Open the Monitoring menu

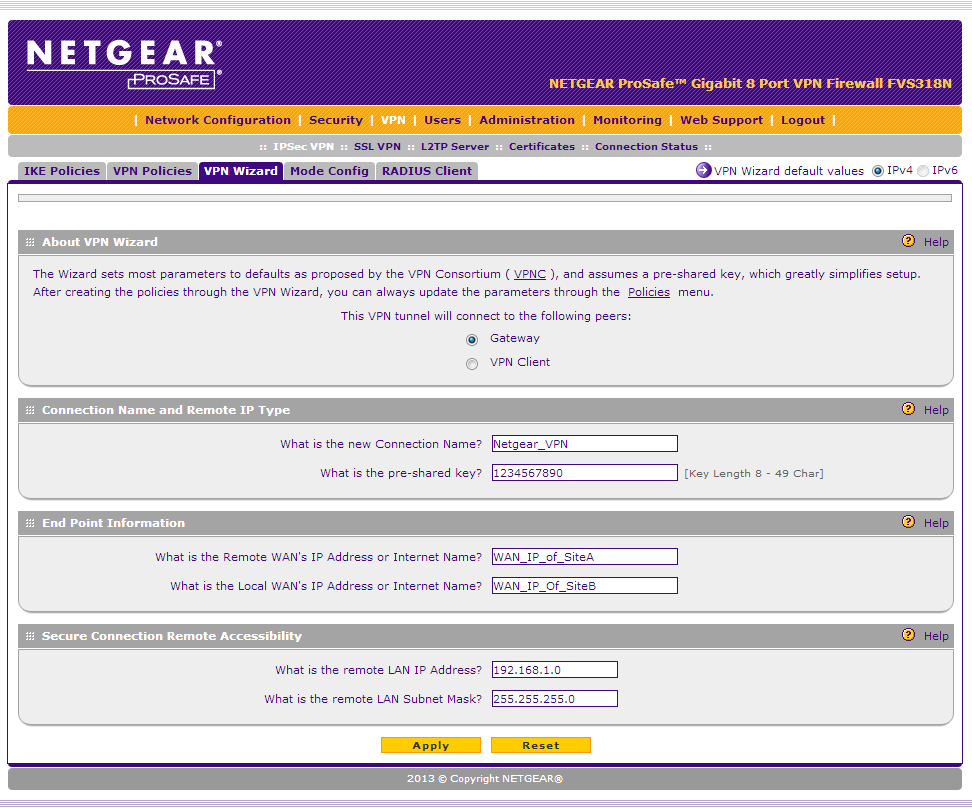tap(627, 120)
